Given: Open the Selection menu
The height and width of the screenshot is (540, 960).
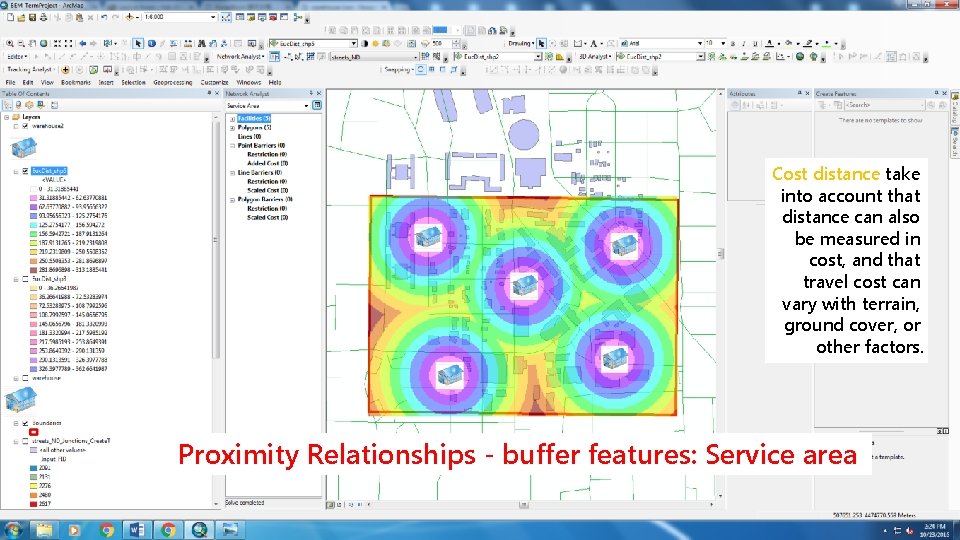Looking at the screenshot, I should (133, 82).
